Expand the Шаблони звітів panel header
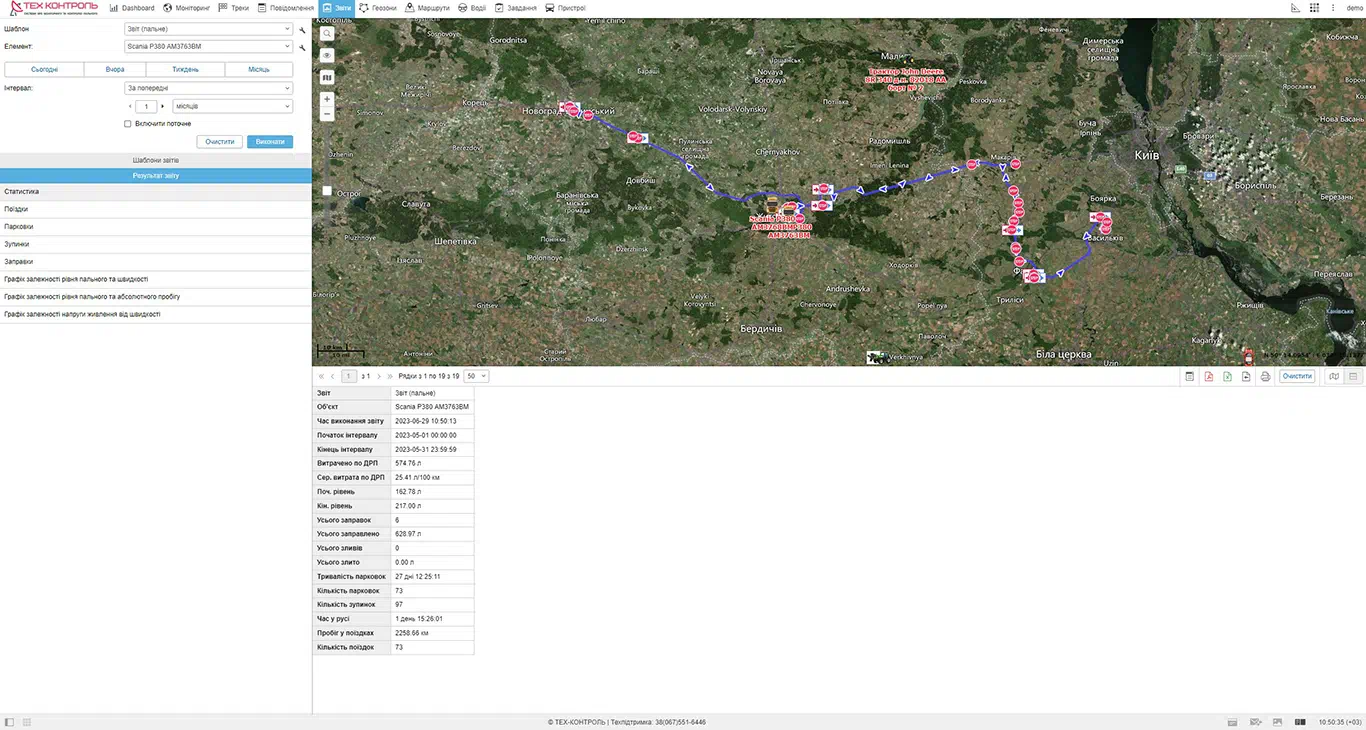This screenshot has width=1366, height=730. pos(156,160)
